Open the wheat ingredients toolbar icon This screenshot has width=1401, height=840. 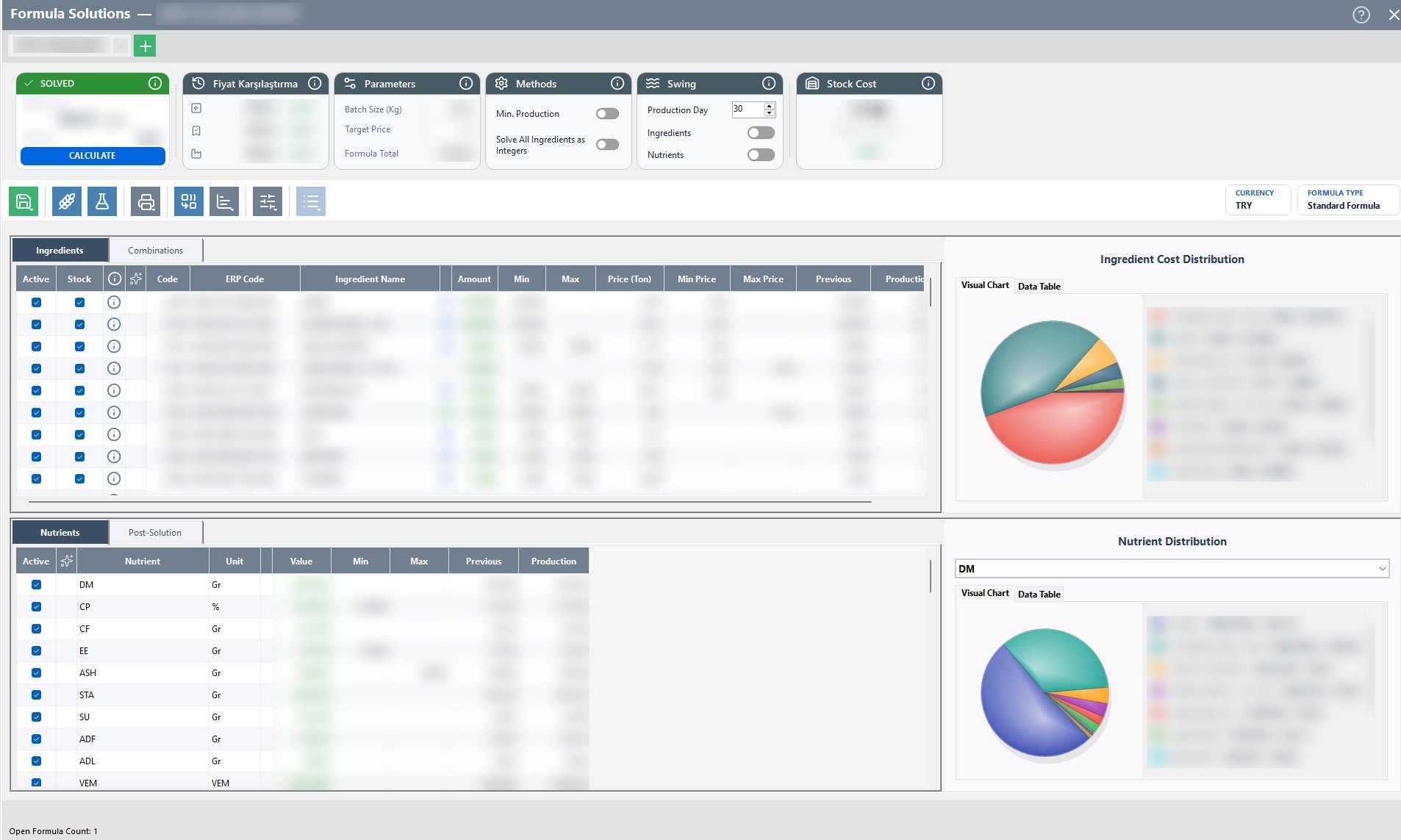coord(67,201)
